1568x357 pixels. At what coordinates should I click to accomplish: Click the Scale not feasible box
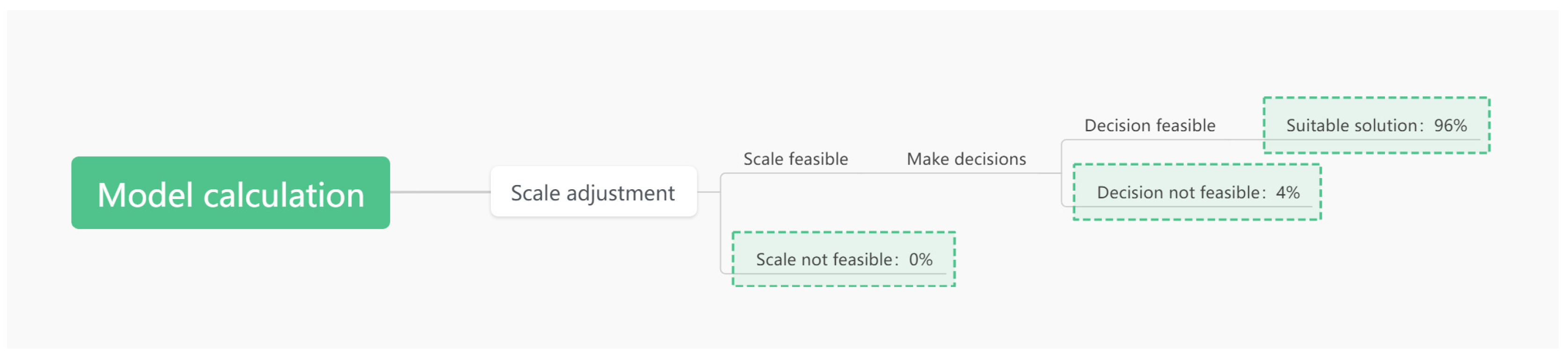[844, 260]
